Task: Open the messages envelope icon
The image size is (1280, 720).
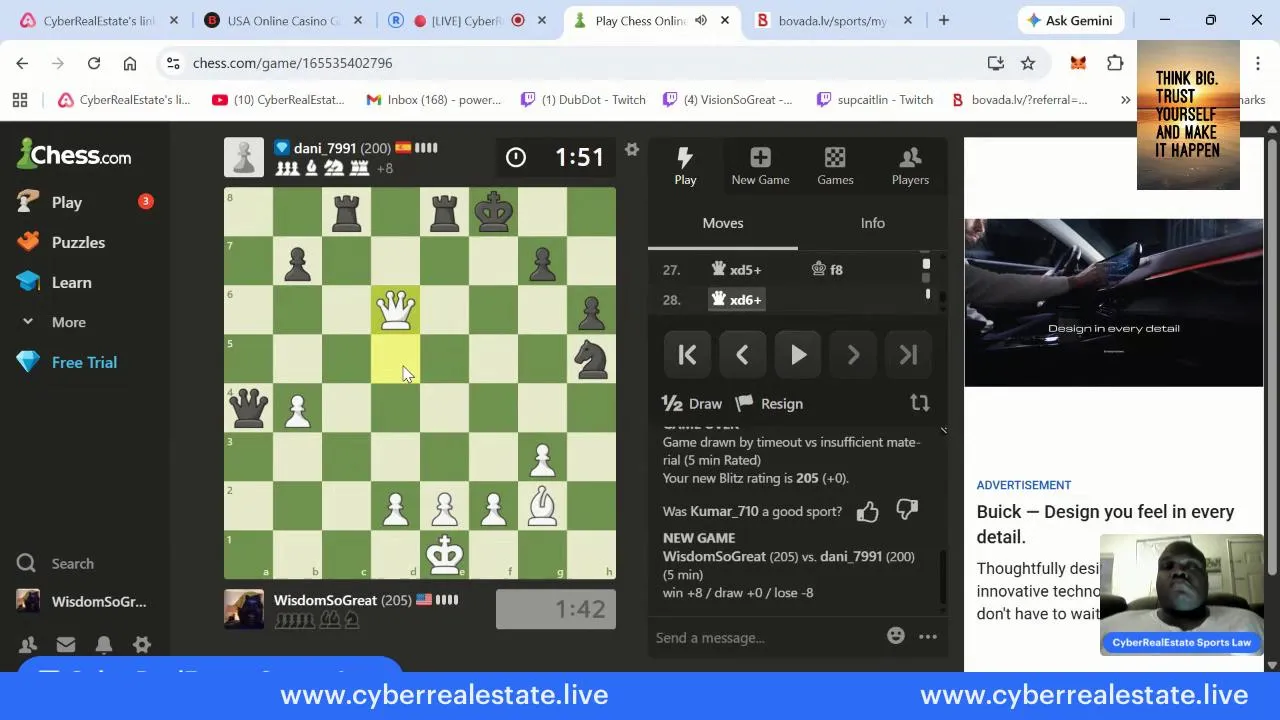Action: (66, 645)
